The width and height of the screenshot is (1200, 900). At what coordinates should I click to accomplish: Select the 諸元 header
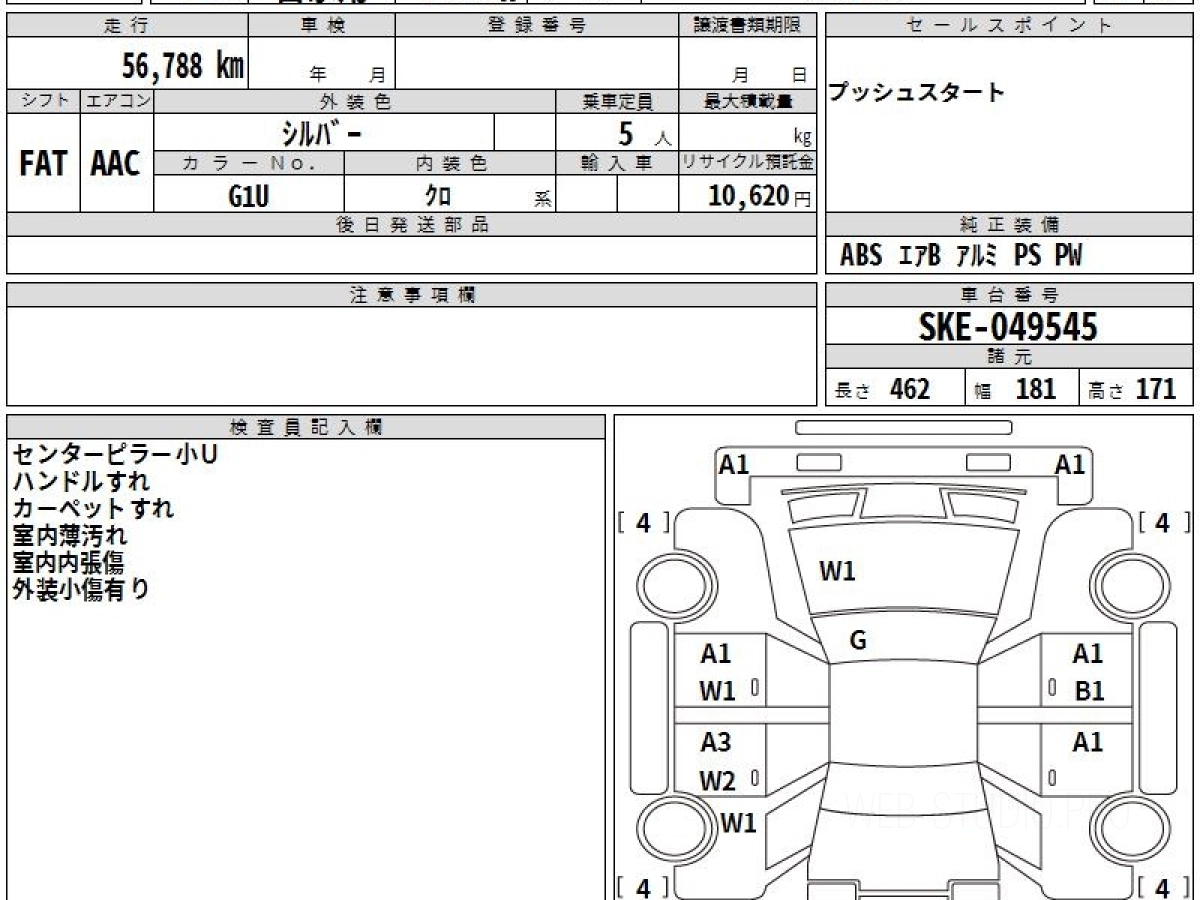pyautogui.click(x=1009, y=358)
